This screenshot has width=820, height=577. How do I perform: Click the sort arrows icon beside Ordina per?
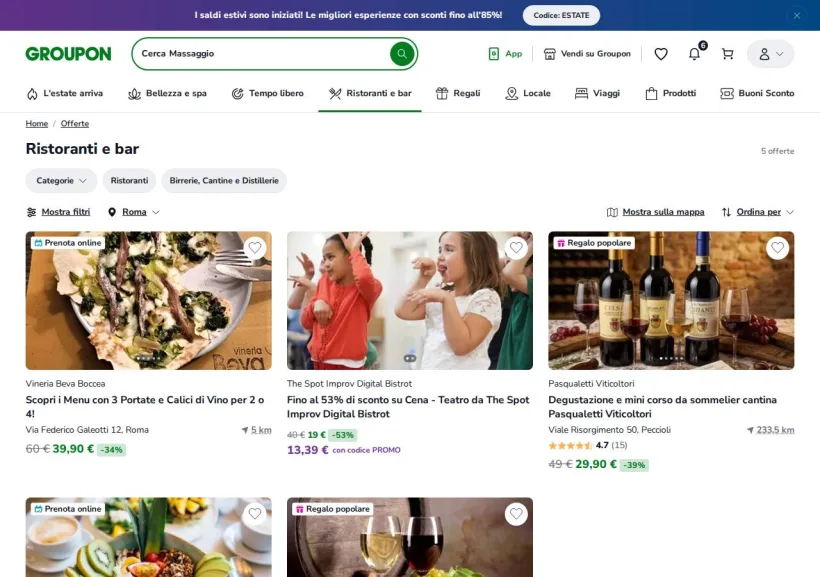pos(726,212)
